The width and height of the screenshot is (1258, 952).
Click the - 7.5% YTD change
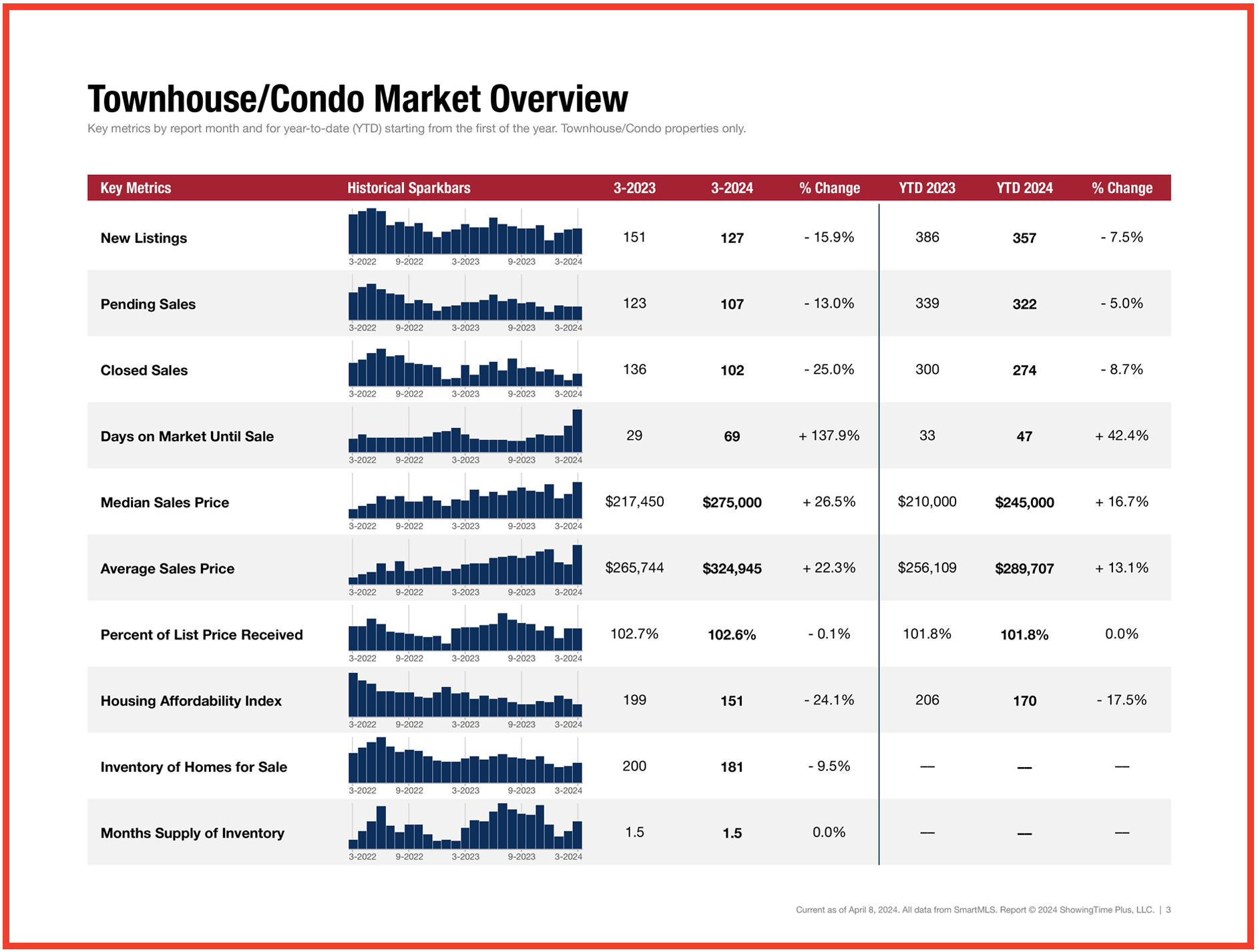click(1122, 237)
